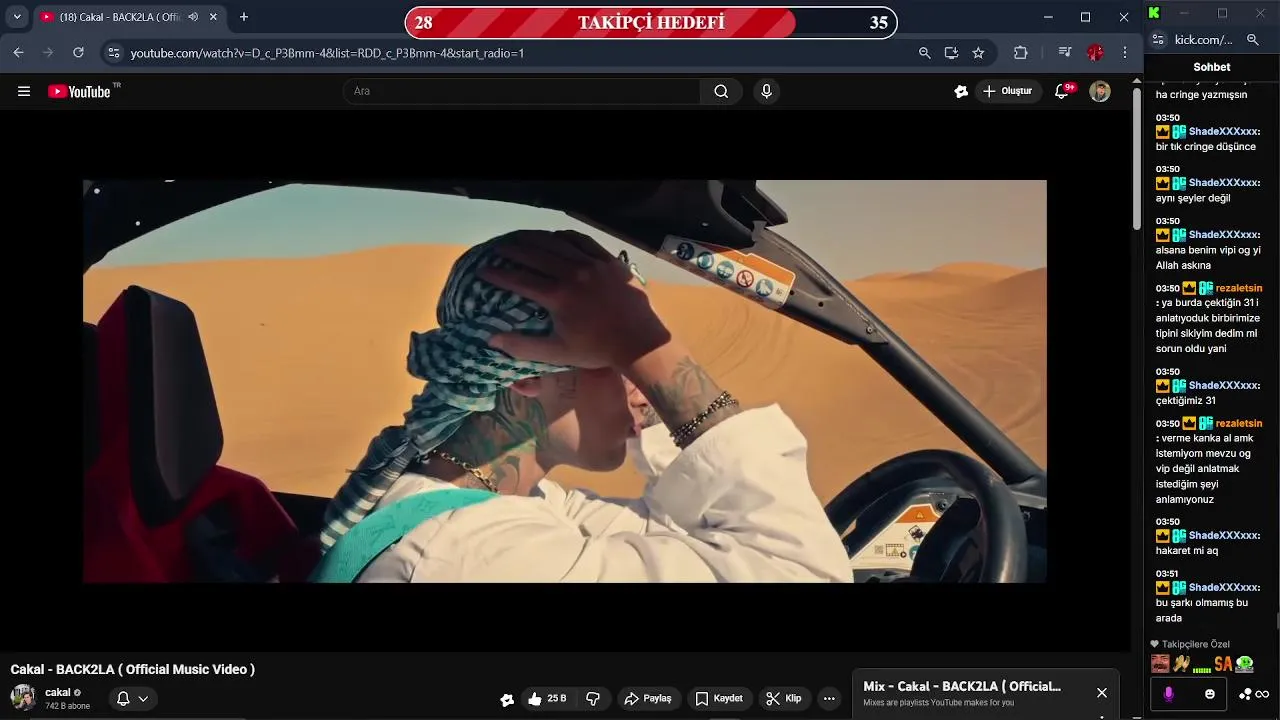
Task: Click the infinity icon in Kick chat
Action: [1262, 694]
